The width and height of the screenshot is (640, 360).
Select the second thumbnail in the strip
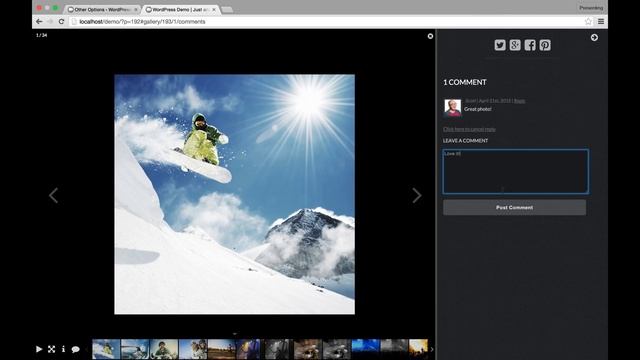(135, 349)
